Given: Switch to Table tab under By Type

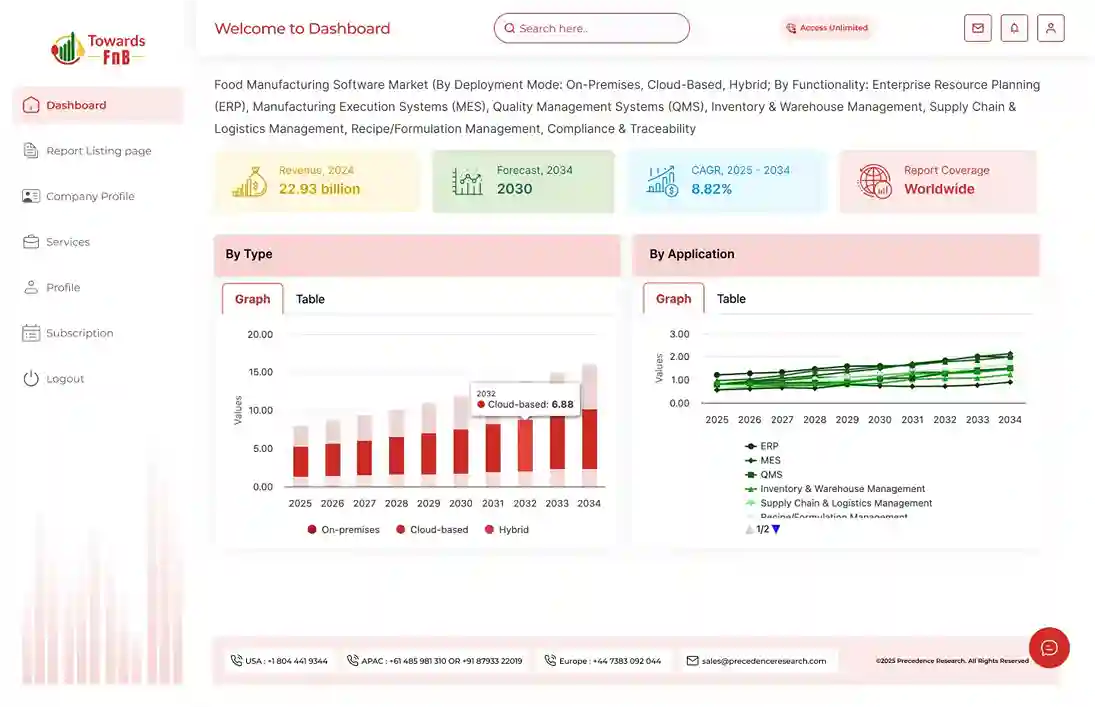Looking at the screenshot, I should (310, 299).
